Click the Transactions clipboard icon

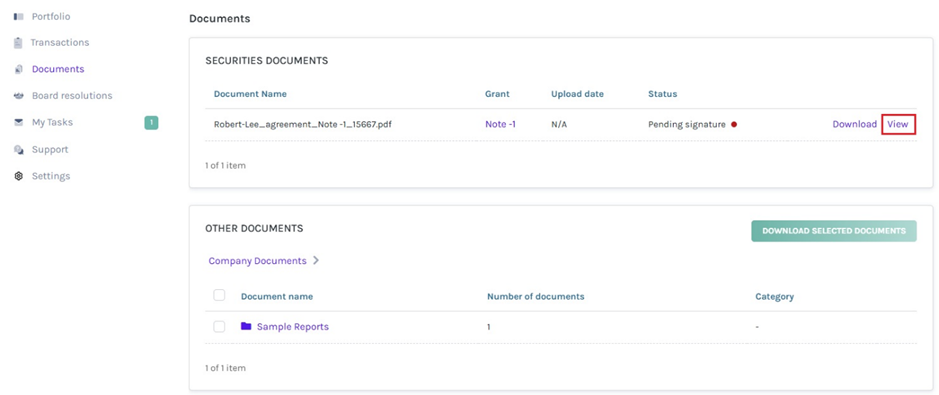18,43
